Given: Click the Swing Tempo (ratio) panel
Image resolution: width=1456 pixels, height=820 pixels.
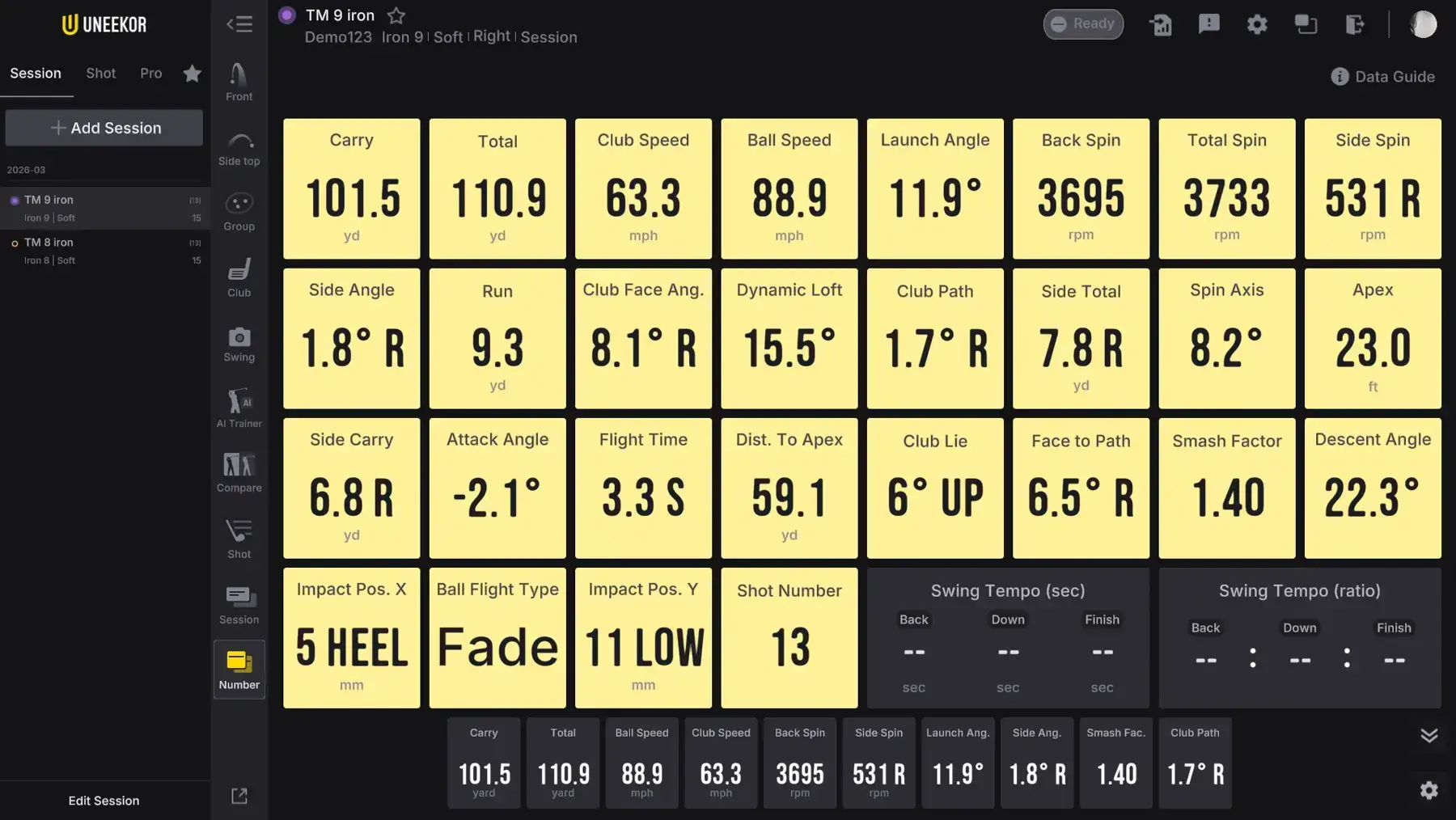Looking at the screenshot, I should (x=1300, y=637).
